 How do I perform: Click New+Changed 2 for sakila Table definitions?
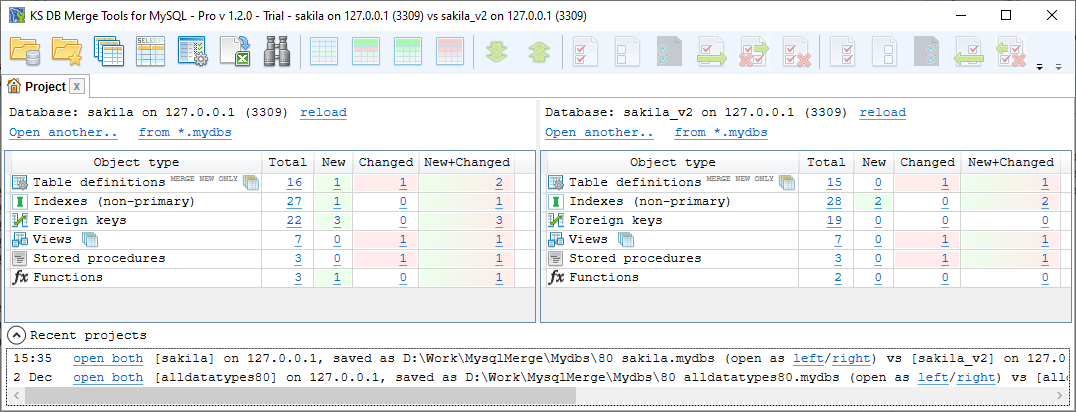(x=499, y=182)
